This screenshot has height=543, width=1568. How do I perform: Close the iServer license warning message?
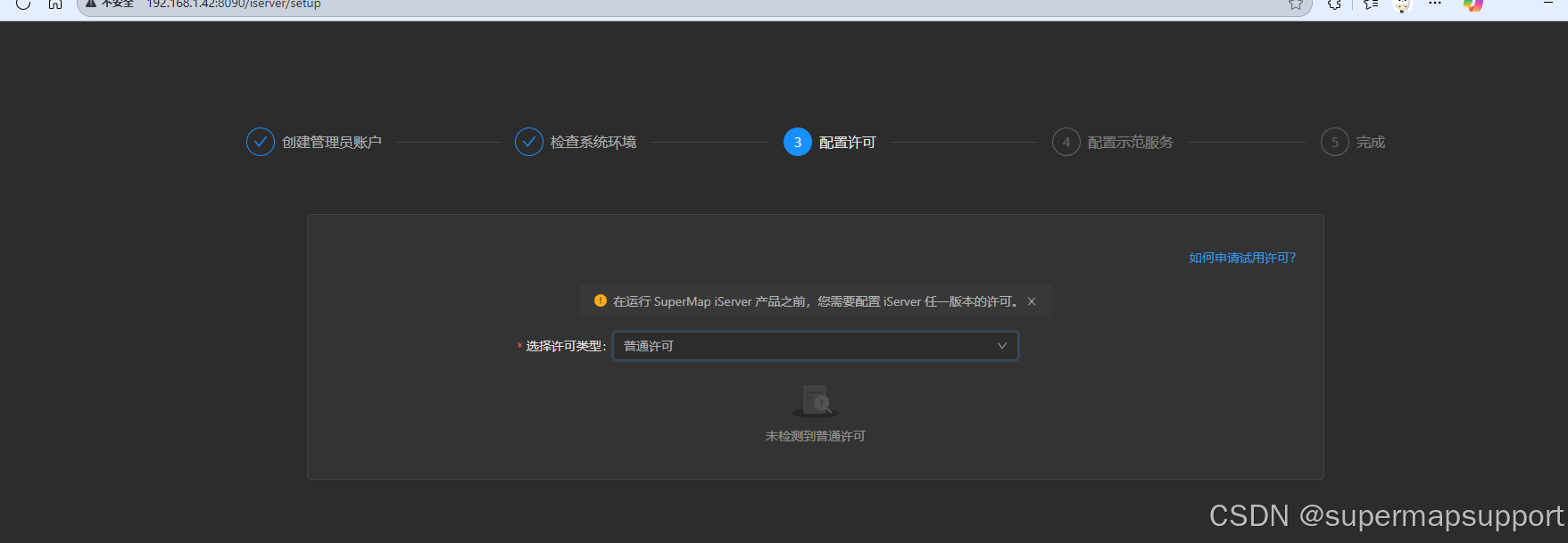coord(1032,301)
